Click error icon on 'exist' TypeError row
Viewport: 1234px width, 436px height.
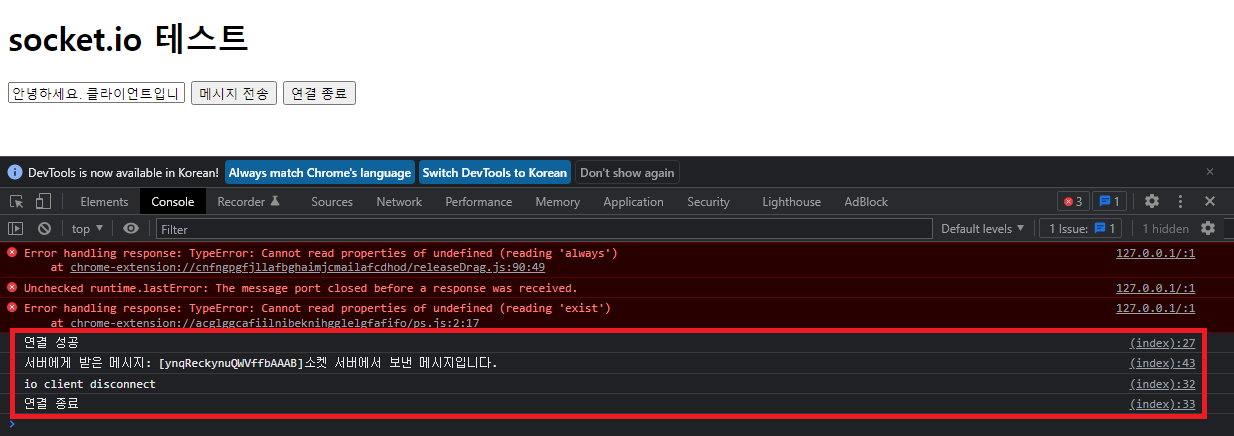[x=12, y=308]
